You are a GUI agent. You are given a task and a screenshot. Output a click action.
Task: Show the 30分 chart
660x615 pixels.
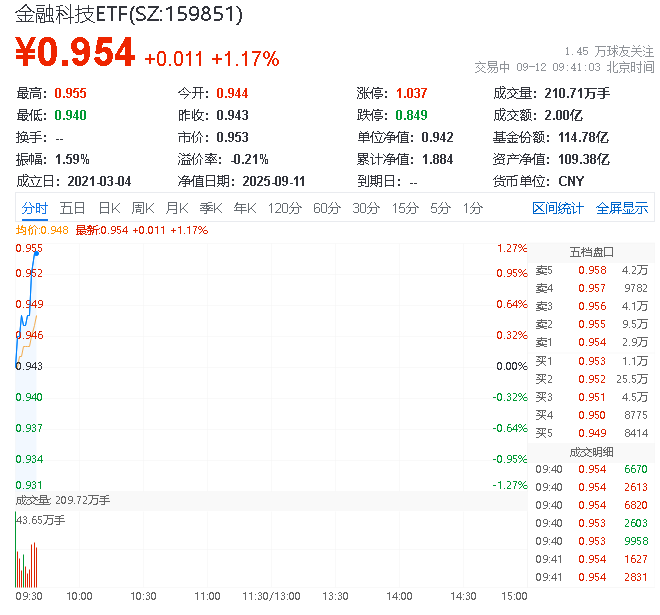pyautogui.click(x=366, y=208)
